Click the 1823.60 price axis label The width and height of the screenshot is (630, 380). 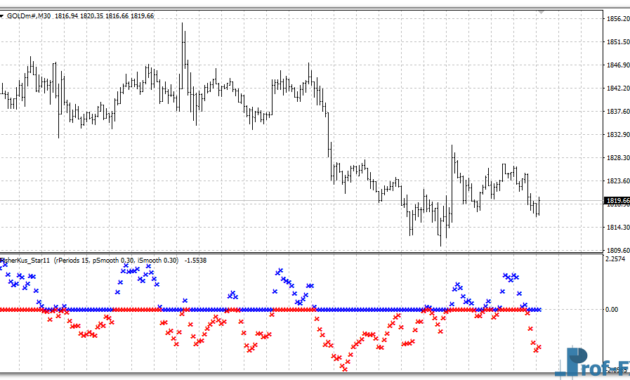pos(618,181)
